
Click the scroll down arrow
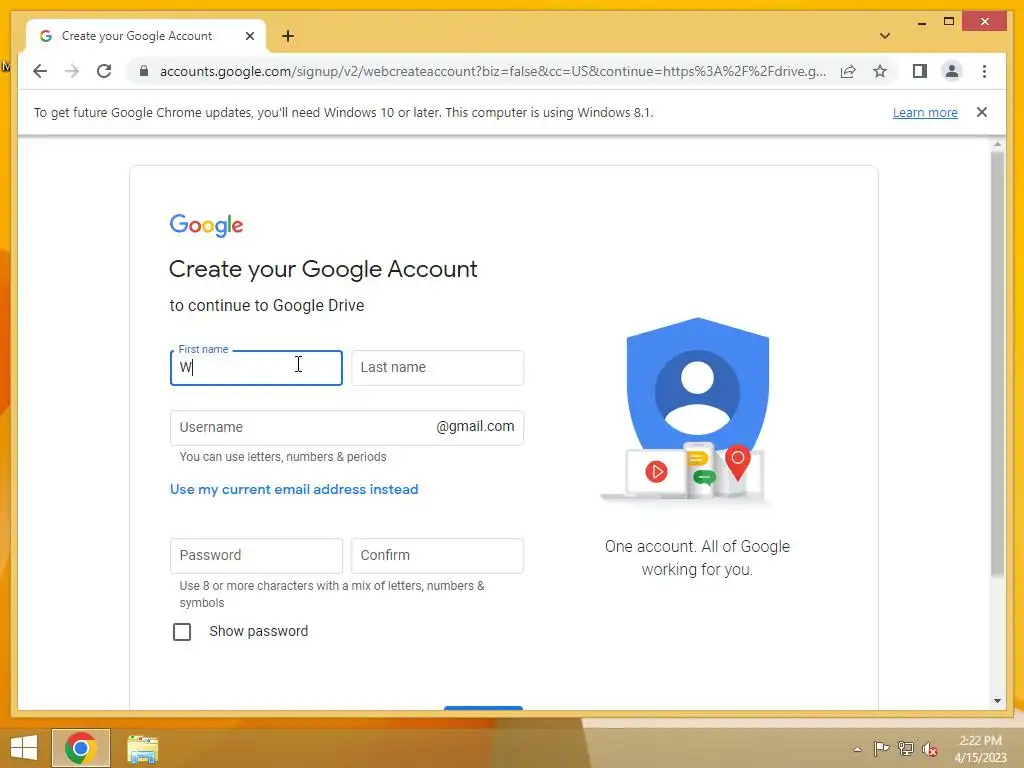click(x=997, y=701)
